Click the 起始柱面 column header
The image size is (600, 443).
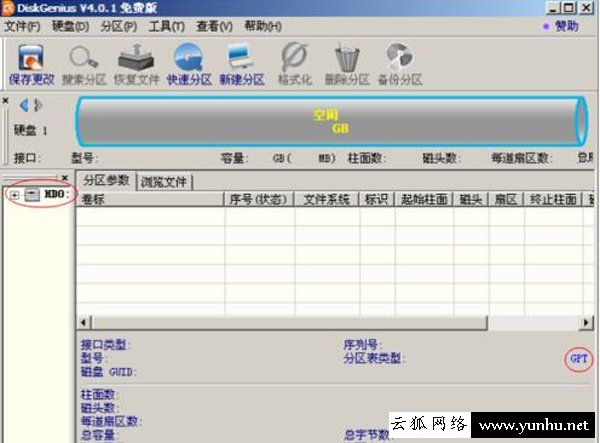point(424,199)
